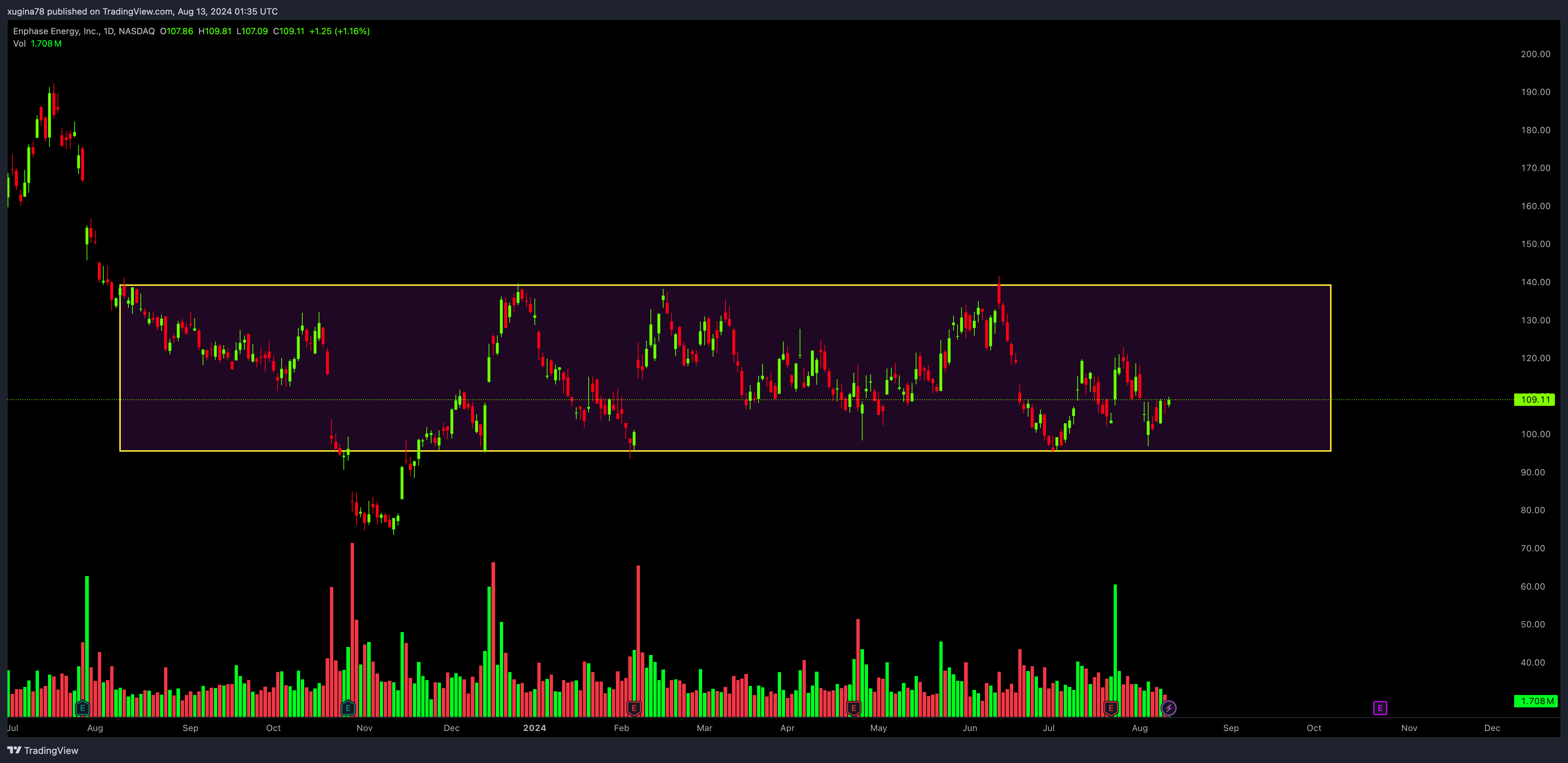
Task: Click the green 109.11 current price label
Action: [x=1534, y=400]
